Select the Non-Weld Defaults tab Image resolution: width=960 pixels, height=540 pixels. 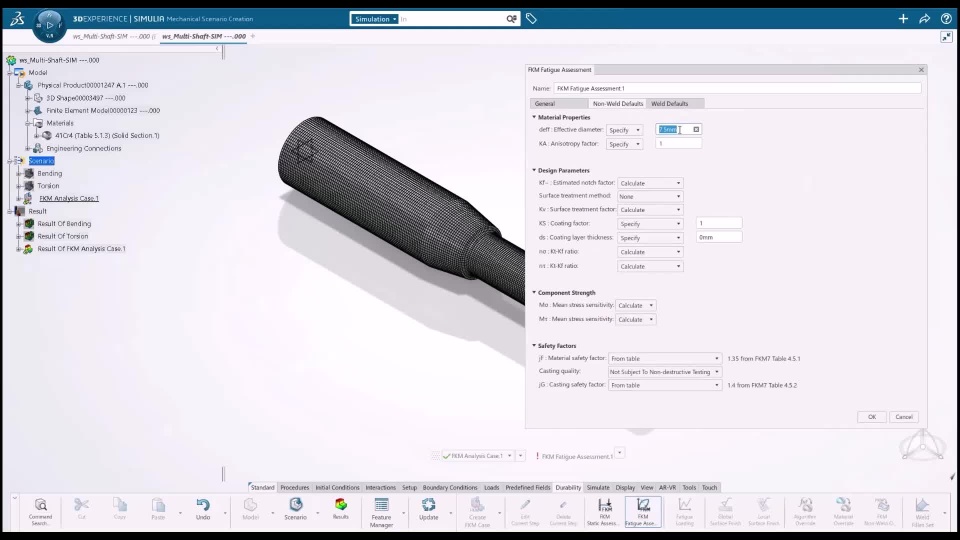pyautogui.click(x=618, y=103)
